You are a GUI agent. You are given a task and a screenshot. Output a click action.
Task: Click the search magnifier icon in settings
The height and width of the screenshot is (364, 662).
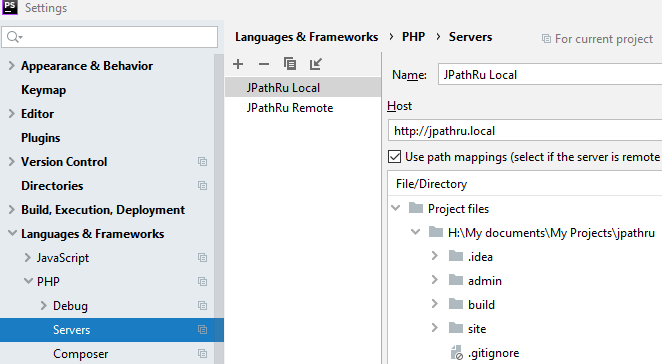click(14, 37)
